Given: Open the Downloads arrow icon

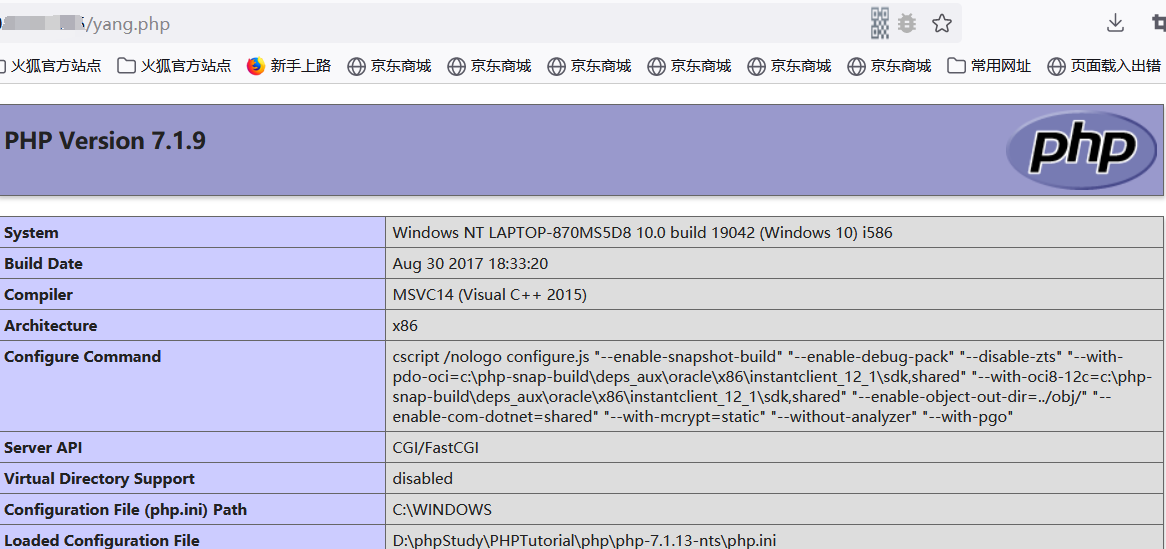Looking at the screenshot, I should click(x=1115, y=24).
